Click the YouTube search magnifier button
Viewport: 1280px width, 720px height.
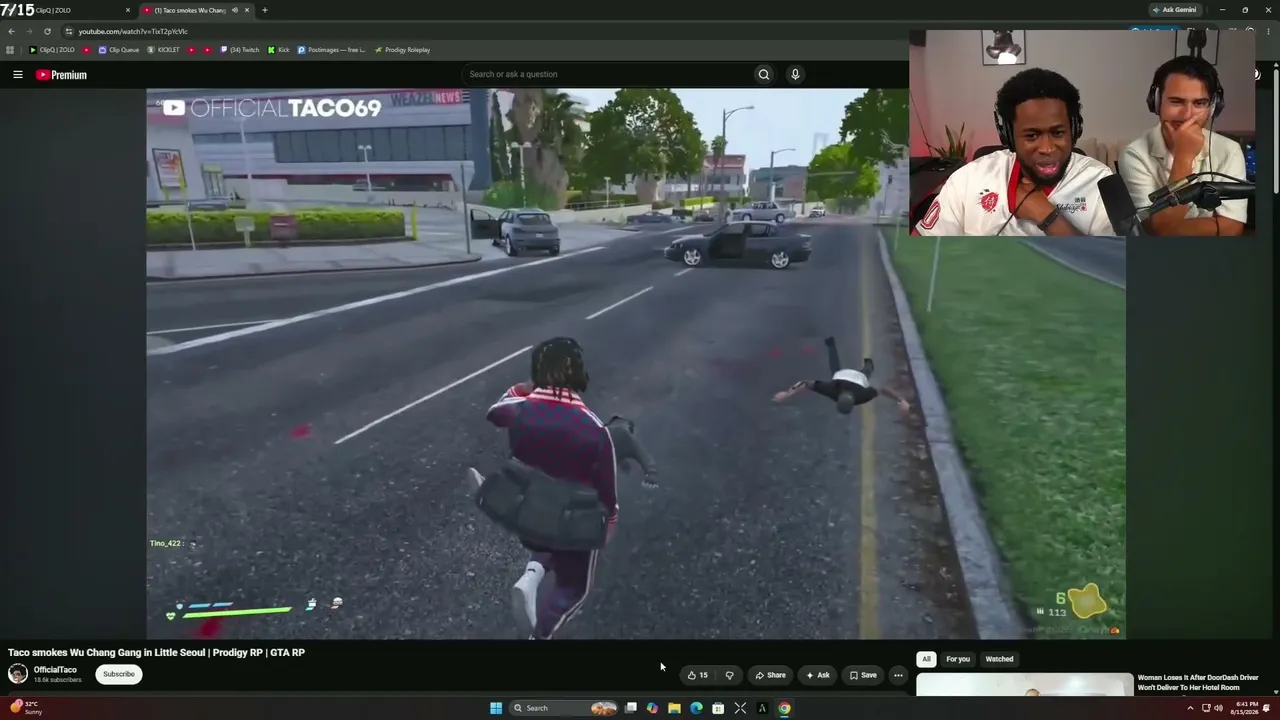(764, 74)
